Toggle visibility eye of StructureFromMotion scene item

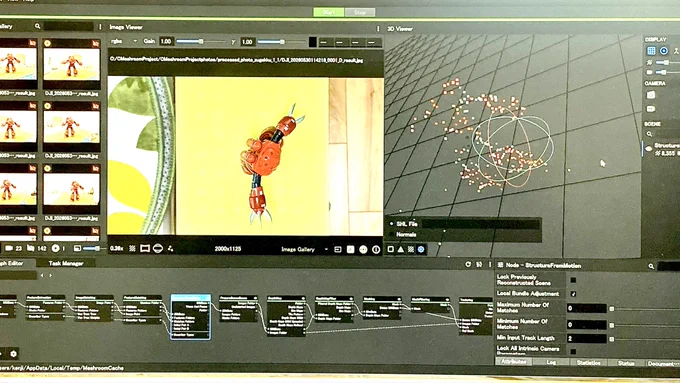tap(649, 149)
